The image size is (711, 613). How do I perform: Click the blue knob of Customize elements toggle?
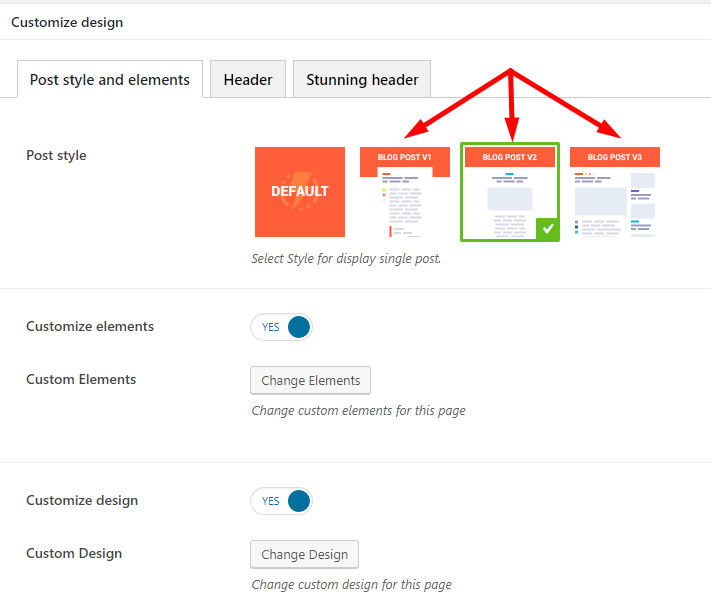(299, 327)
